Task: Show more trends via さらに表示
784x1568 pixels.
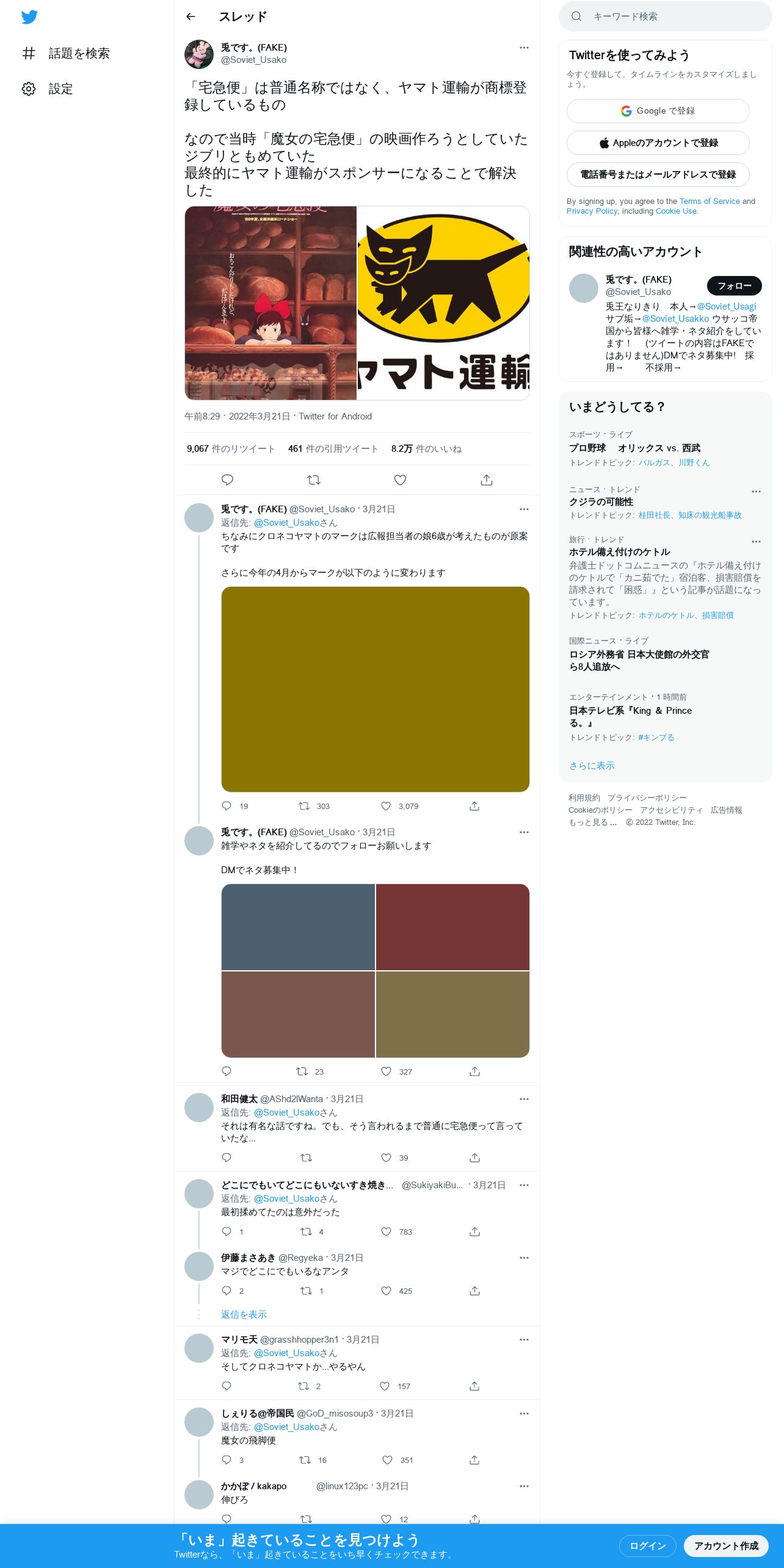Action: pyautogui.click(x=592, y=765)
